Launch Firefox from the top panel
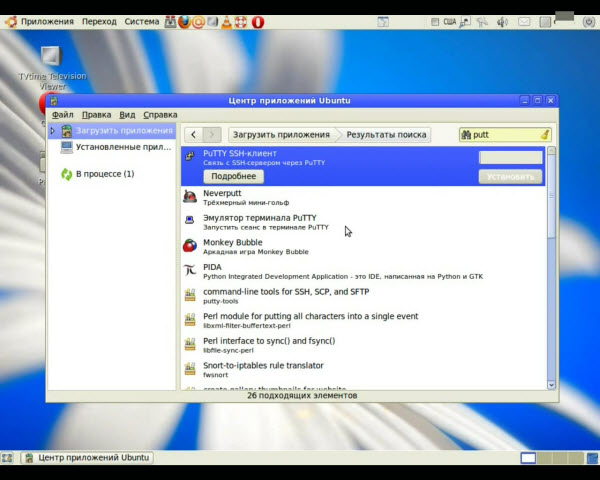Screen dimensions: 600x480 click(184, 22)
